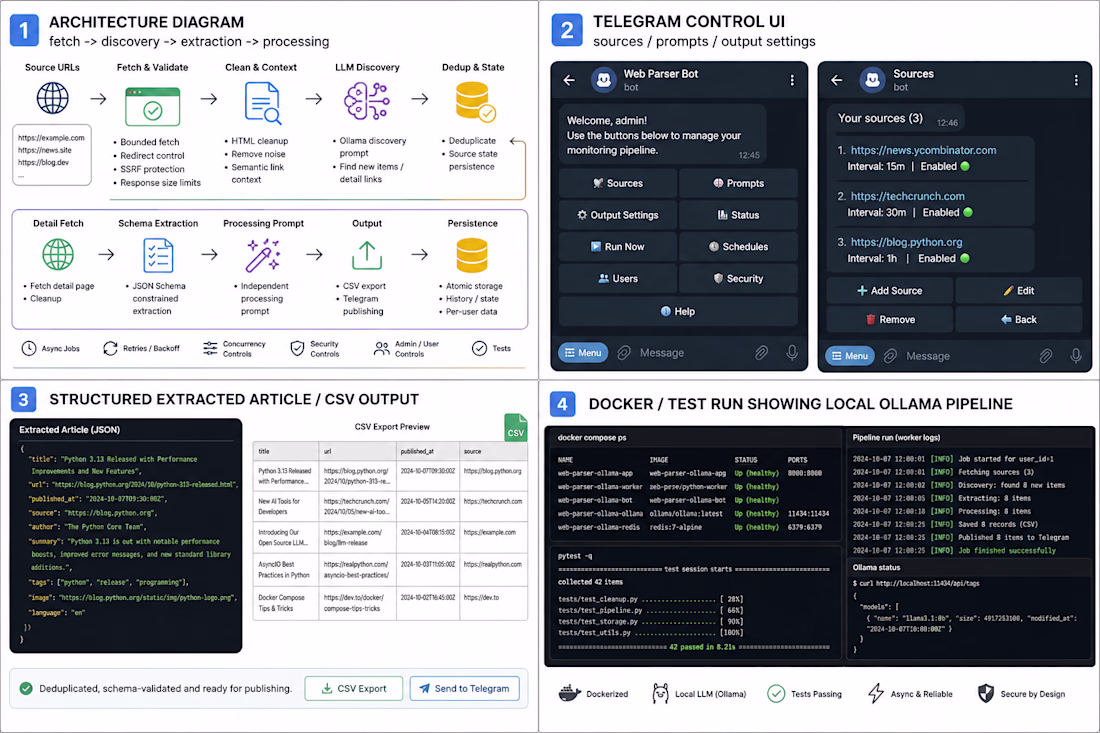Screen dimensions: 1100x733
Task: Click the Output upload icon
Action: coord(367,255)
